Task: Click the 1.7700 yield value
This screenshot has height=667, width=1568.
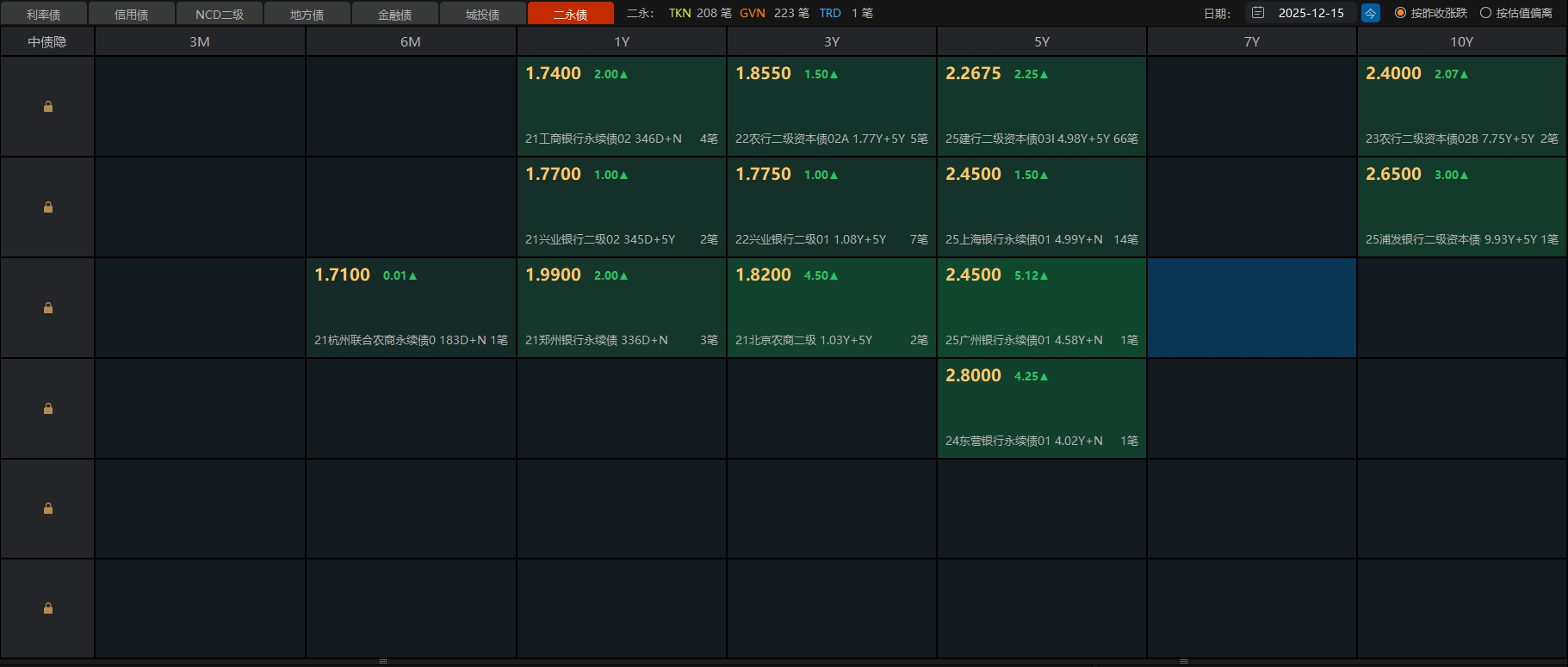Action: coord(553,175)
